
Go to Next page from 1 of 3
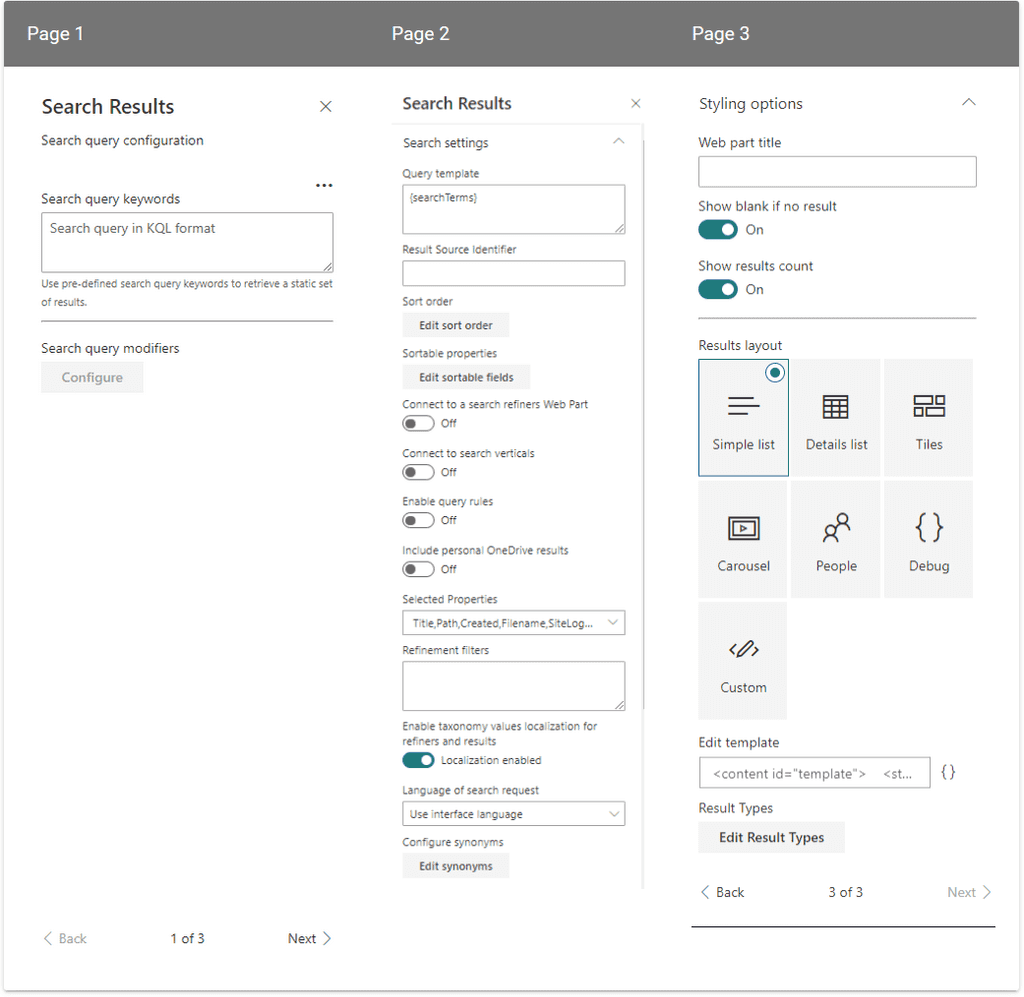pos(309,938)
